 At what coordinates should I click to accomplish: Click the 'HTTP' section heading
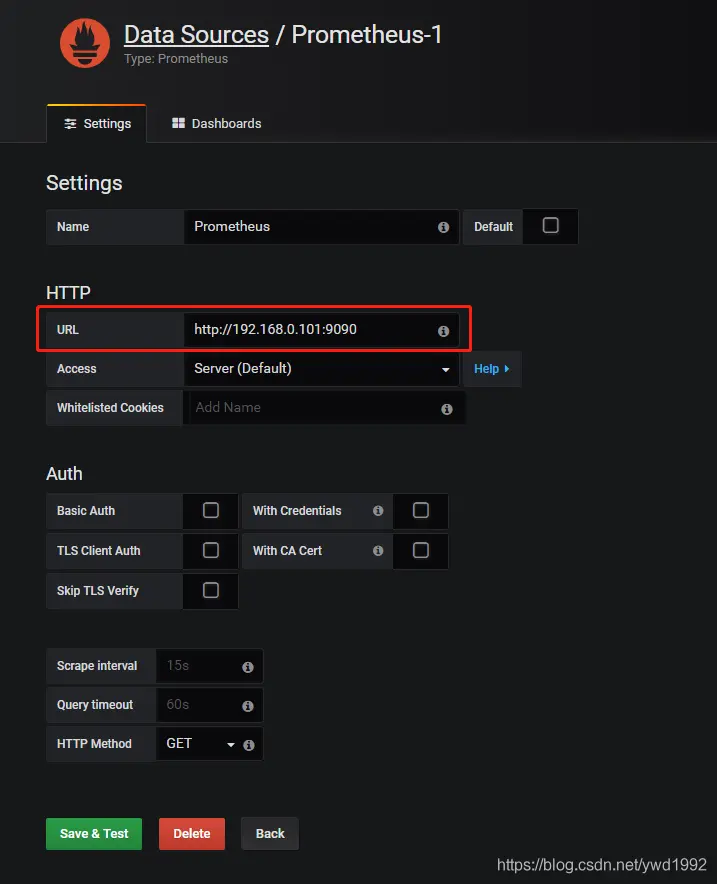(x=68, y=293)
